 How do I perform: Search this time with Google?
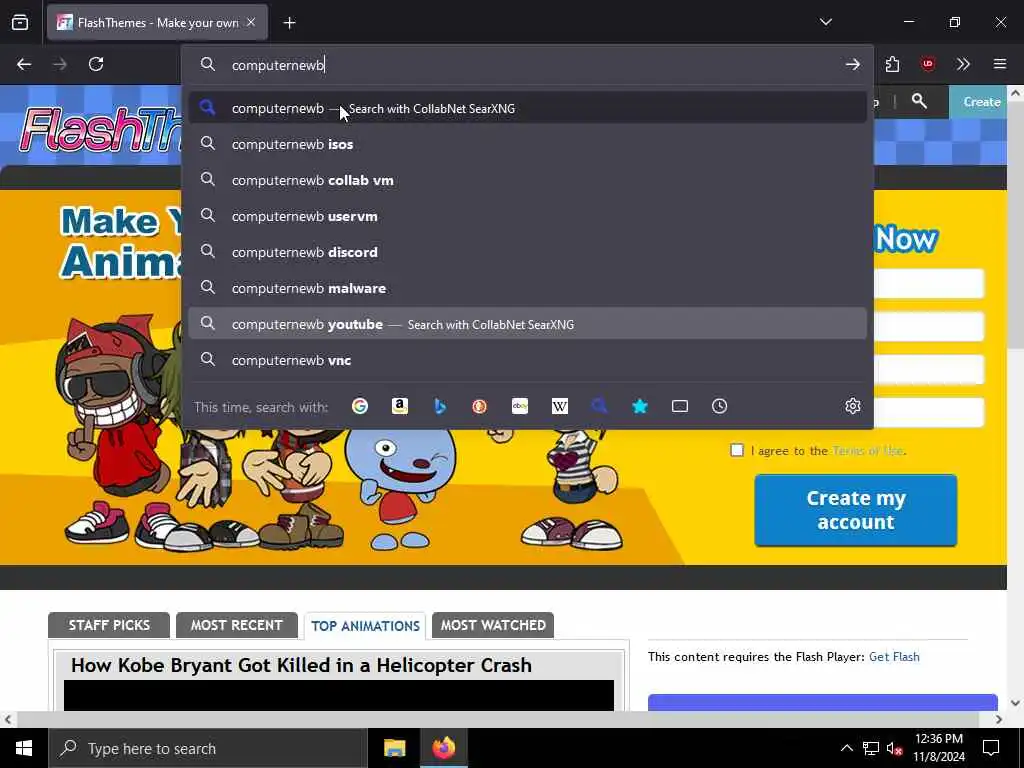[359, 406]
